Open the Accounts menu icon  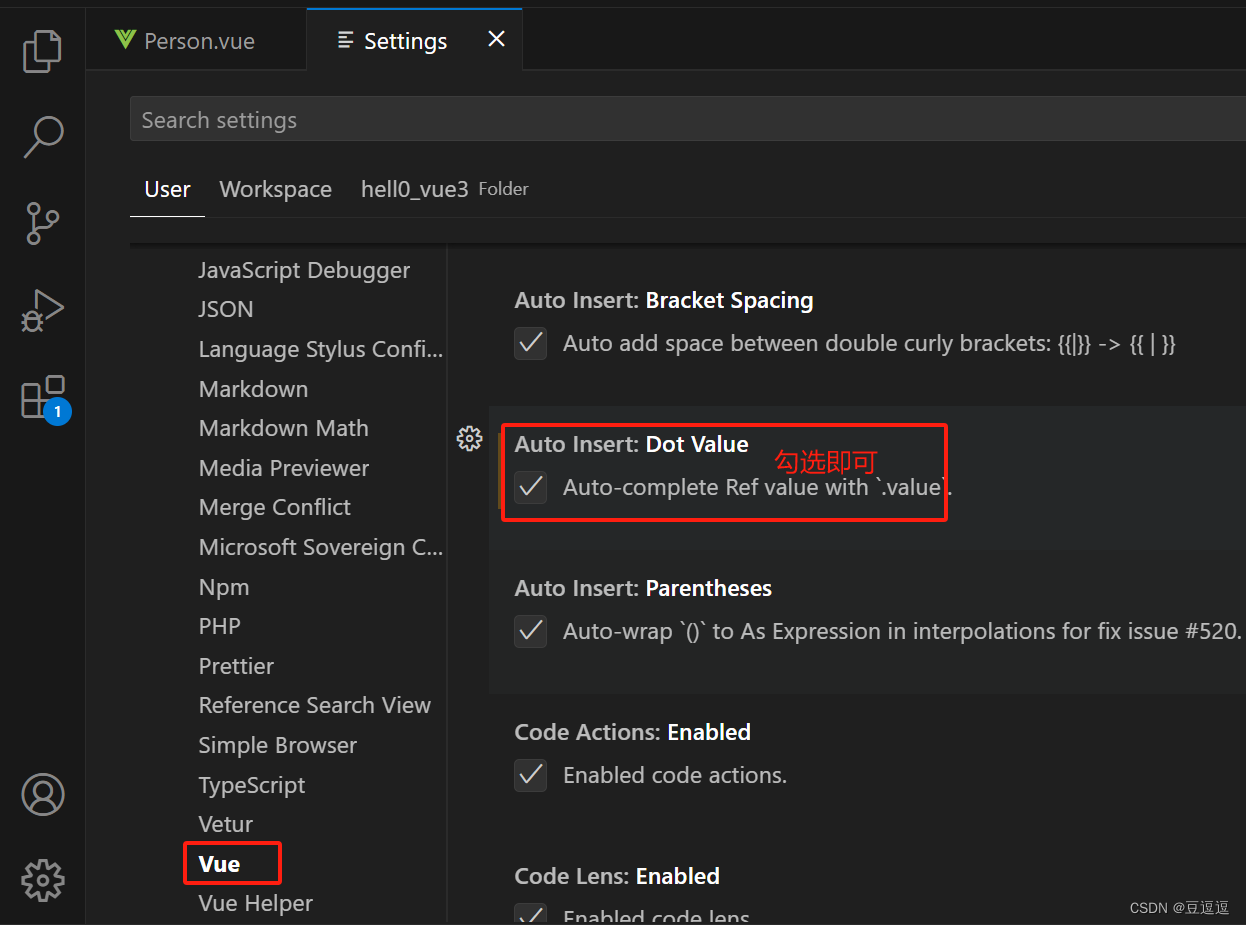[x=43, y=794]
